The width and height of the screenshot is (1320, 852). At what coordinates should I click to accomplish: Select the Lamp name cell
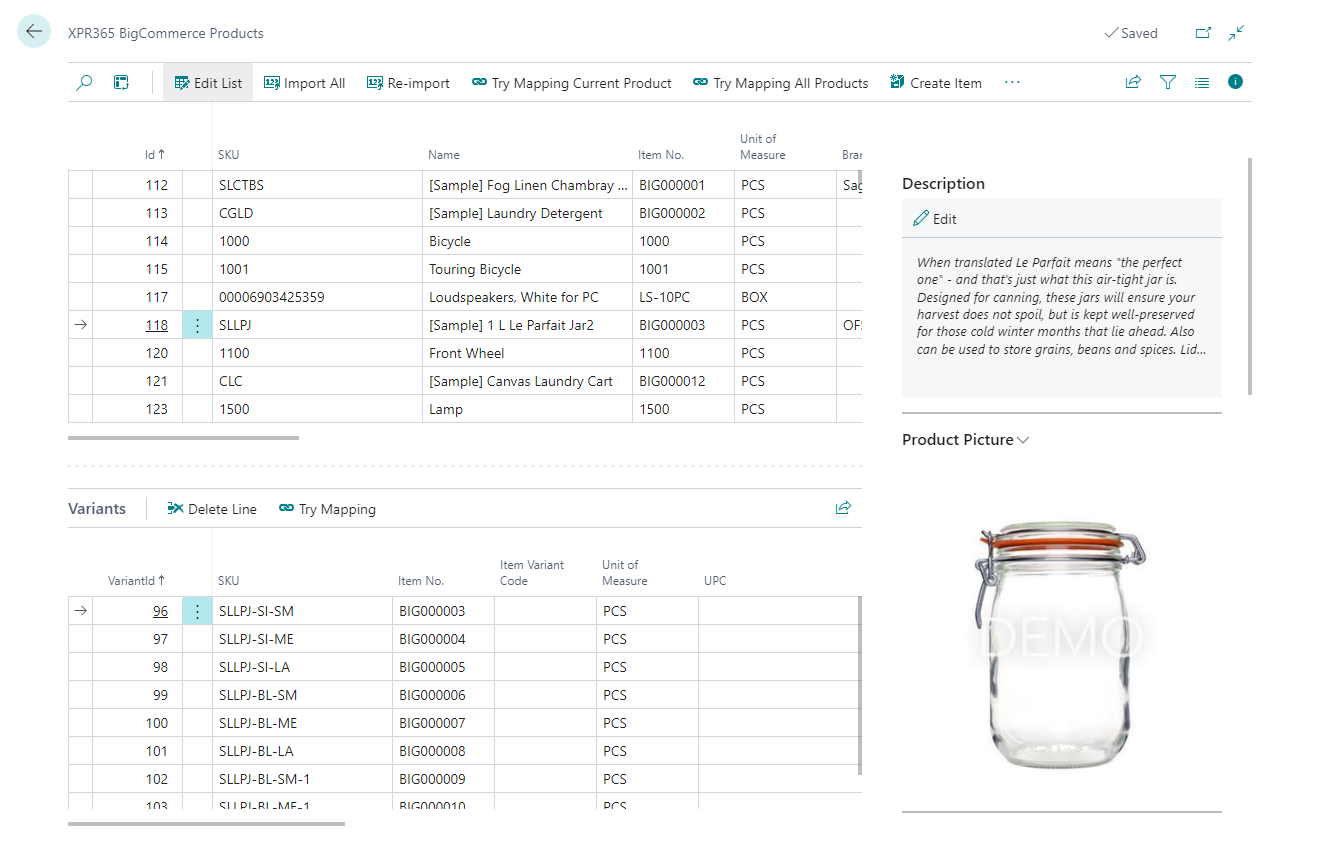click(528, 409)
